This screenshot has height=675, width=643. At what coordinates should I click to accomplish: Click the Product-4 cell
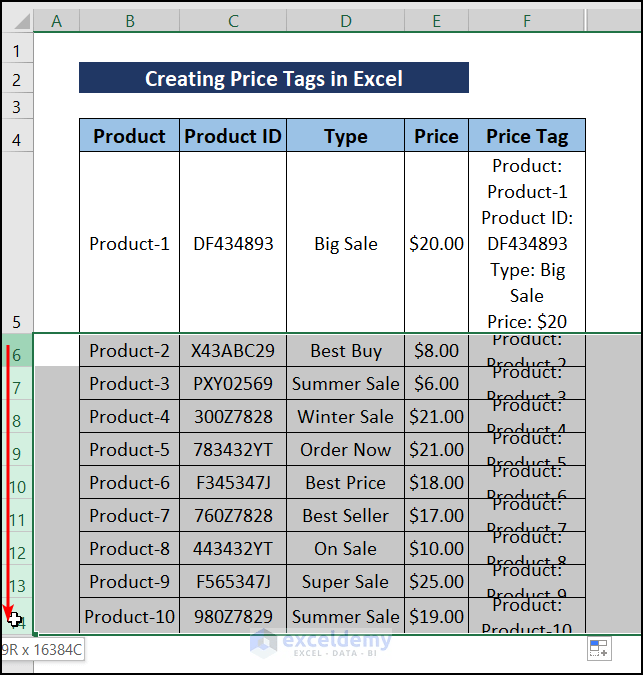130,416
